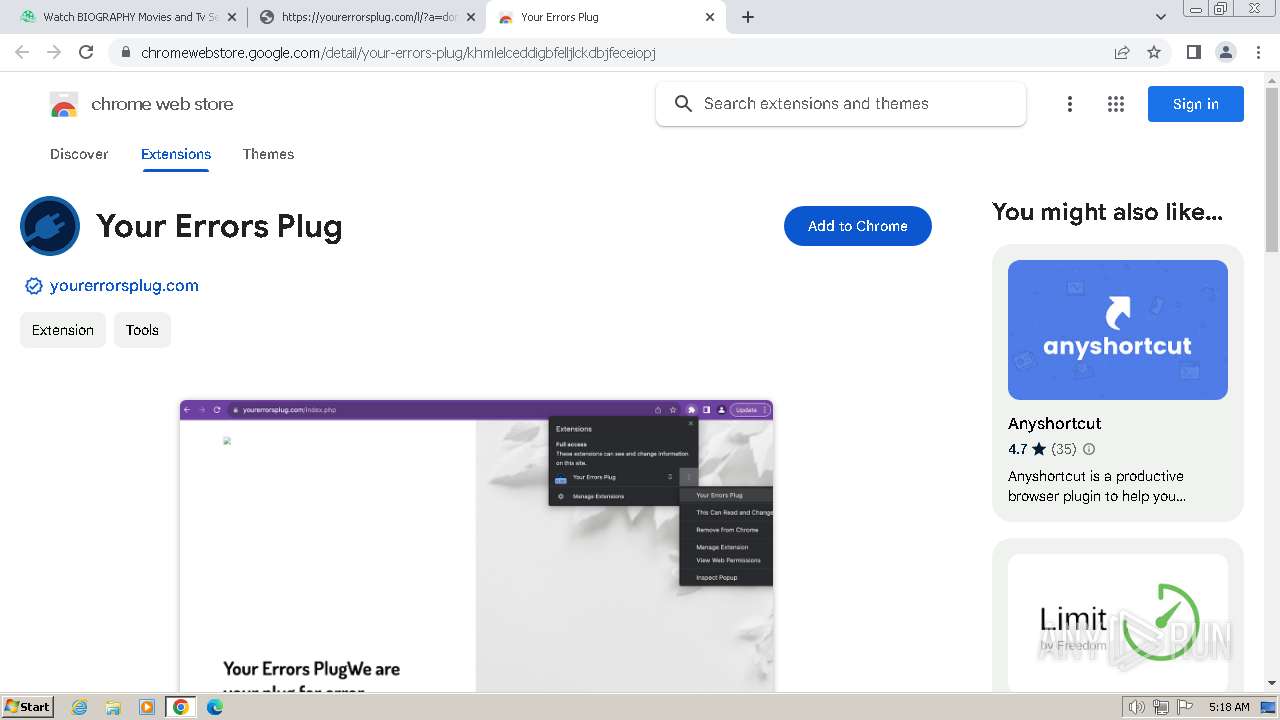Close the Watch BIOGRAPHY Movies tab
Image resolution: width=1280 pixels, height=720 pixels.
tap(232, 17)
